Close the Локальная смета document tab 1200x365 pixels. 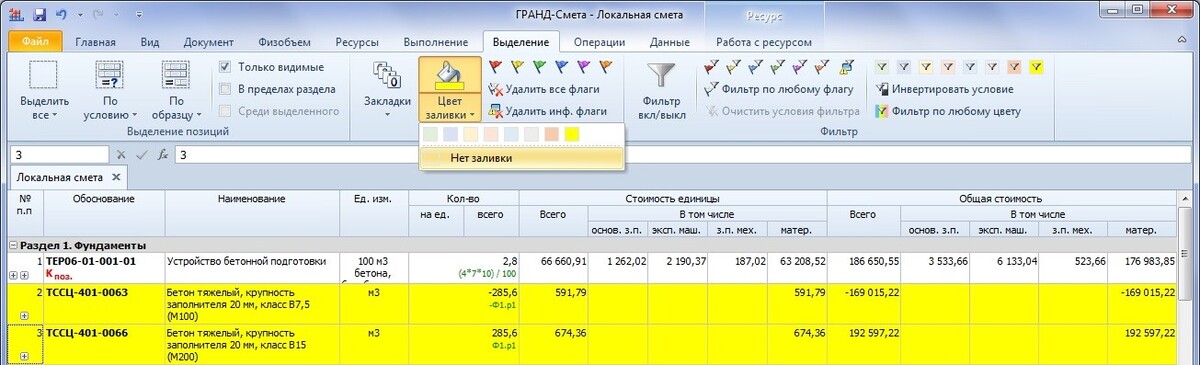(x=116, y=178)
